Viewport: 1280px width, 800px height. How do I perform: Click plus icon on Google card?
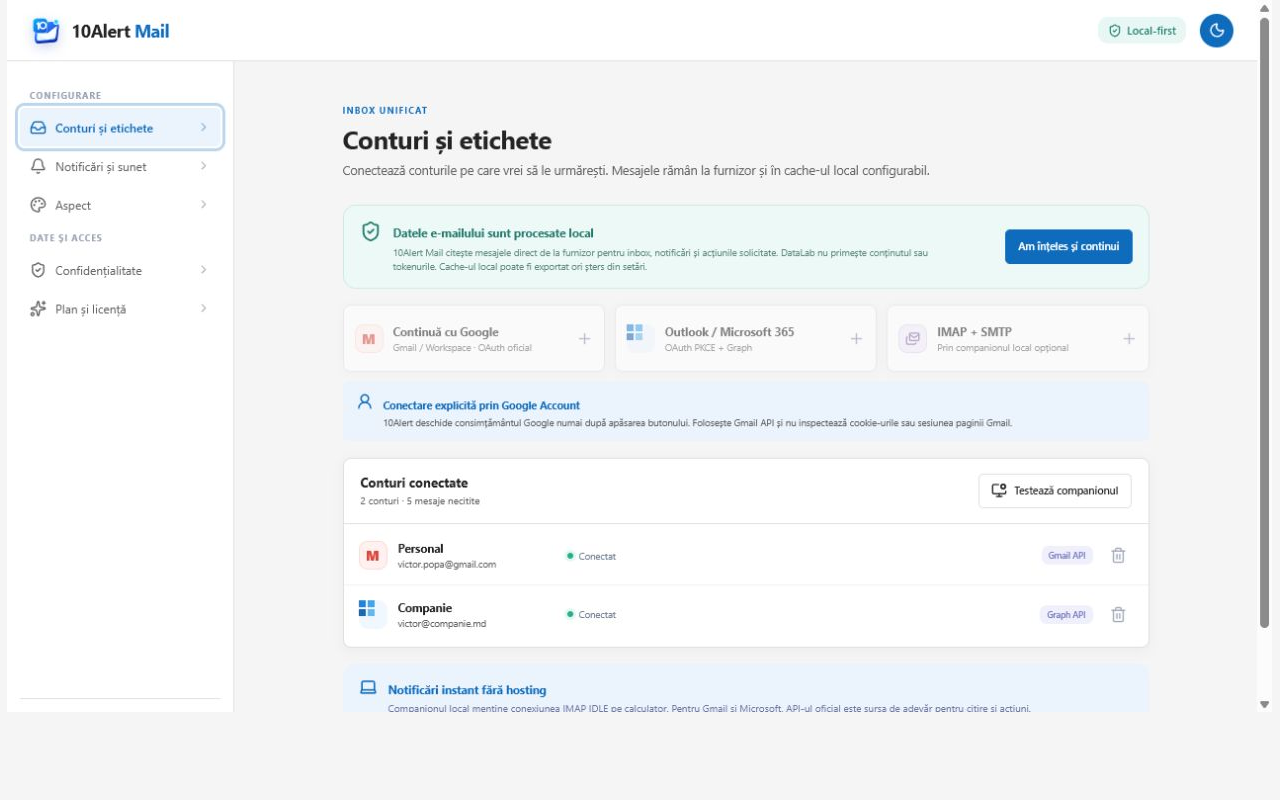pos(584,339)
